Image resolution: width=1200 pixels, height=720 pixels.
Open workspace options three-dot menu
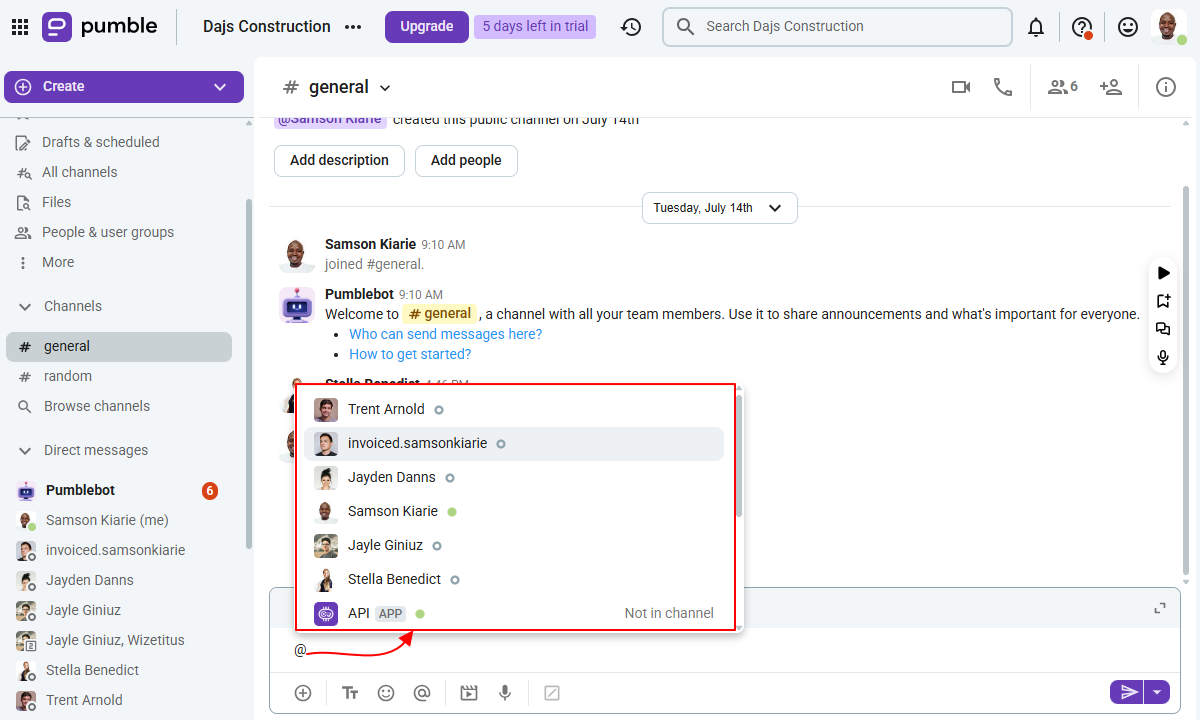pos(353,27)
